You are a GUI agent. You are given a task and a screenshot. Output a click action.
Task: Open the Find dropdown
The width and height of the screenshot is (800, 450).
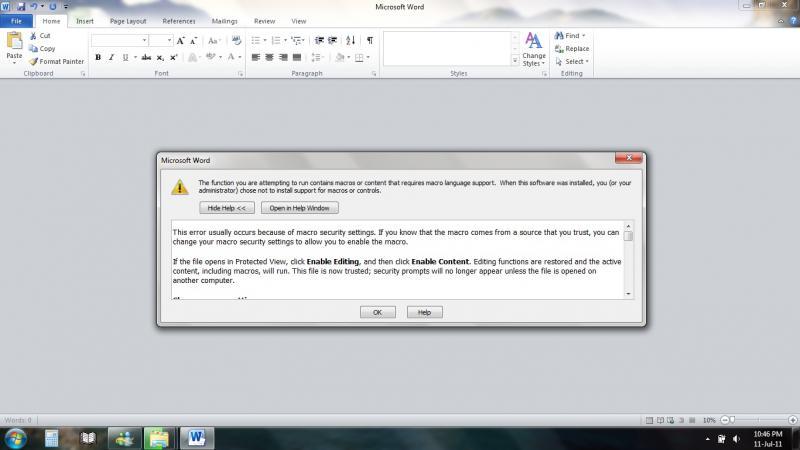coord(584,36)
